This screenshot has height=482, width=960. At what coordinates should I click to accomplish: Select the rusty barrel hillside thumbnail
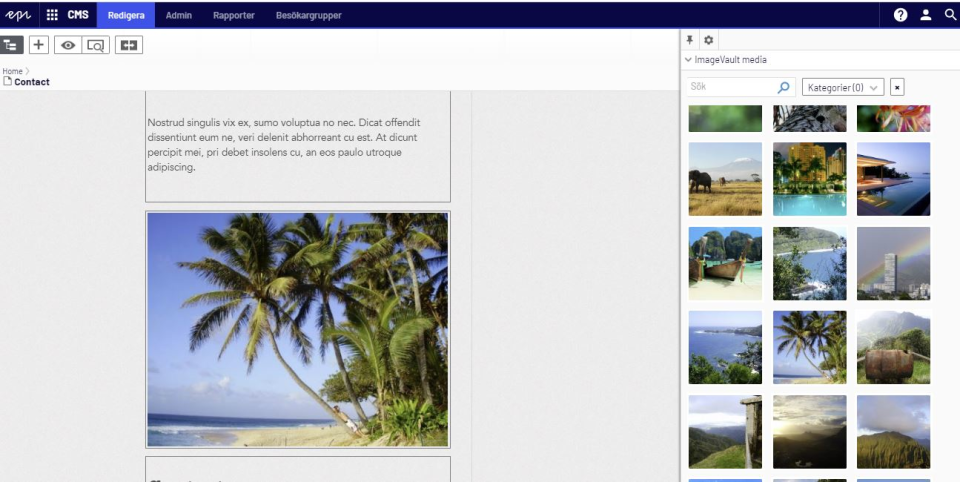(x=893, y=347)
